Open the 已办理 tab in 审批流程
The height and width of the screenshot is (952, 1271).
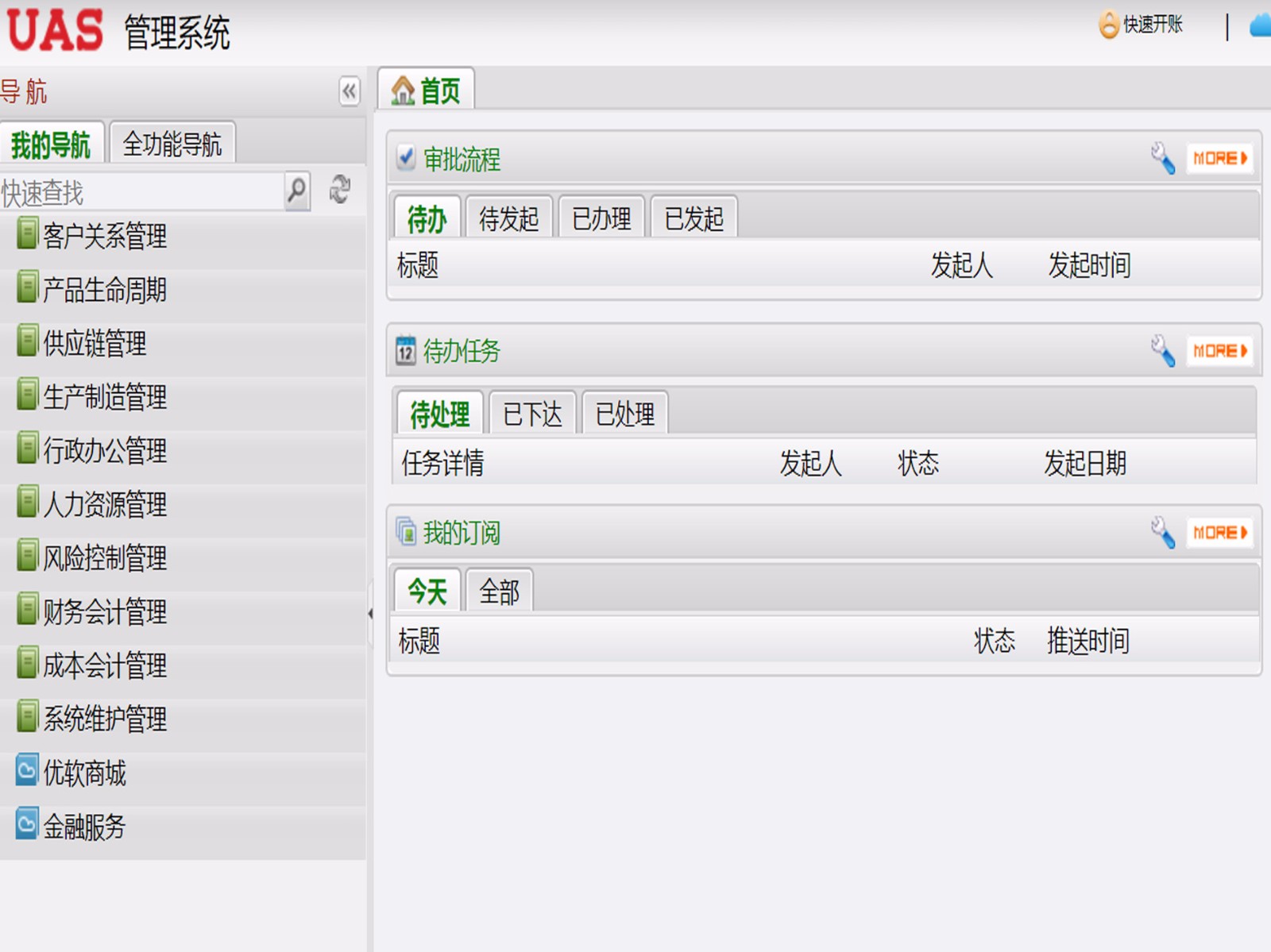coord(602,216)
